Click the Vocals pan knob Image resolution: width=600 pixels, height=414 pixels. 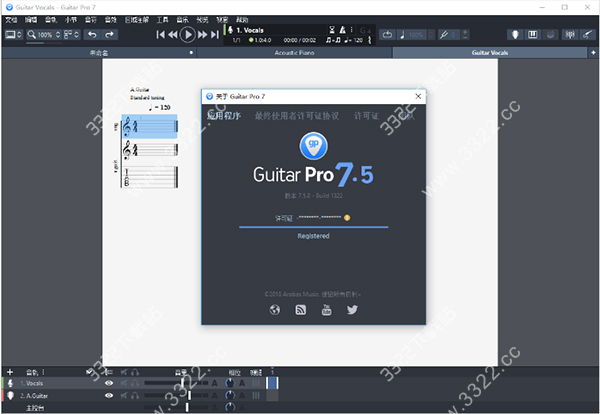(x=230, y=383)
